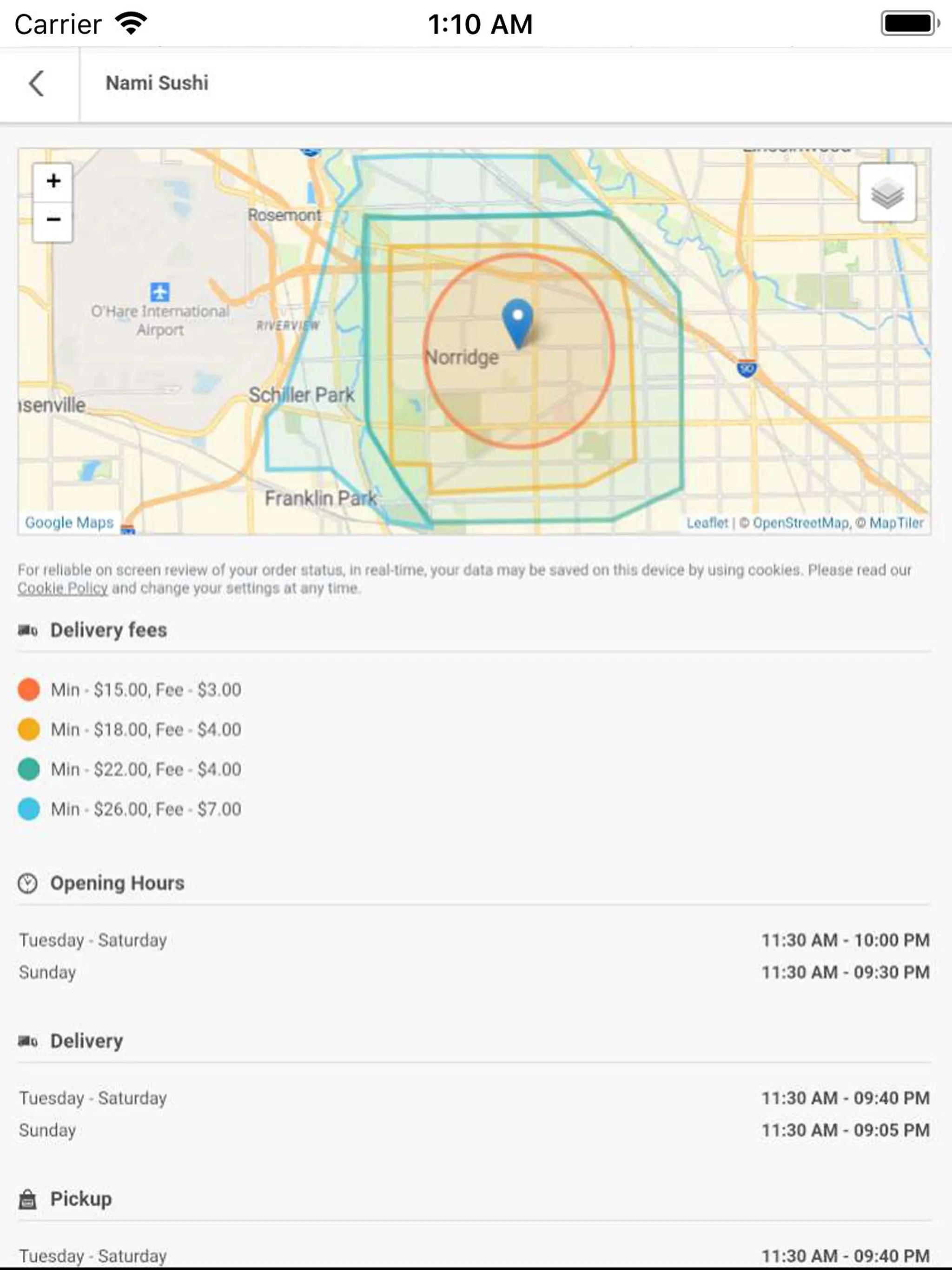952x1270 pixels.
Task: Tap the Pickup section heading
Action: pyautogui.click(x=81, y=1199)
